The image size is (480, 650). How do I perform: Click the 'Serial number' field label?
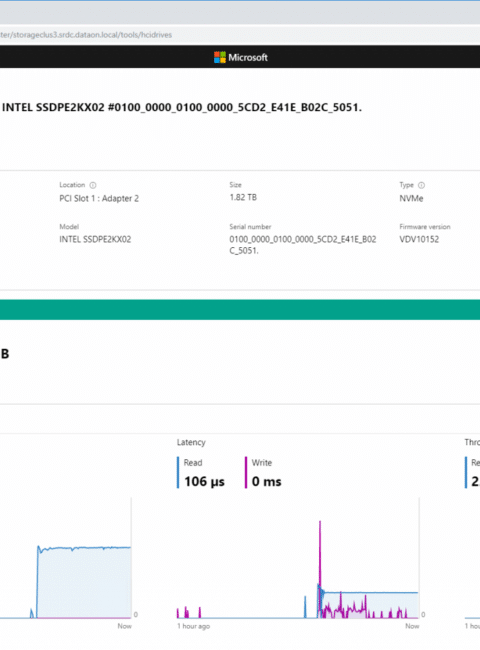tap(250, 227)
